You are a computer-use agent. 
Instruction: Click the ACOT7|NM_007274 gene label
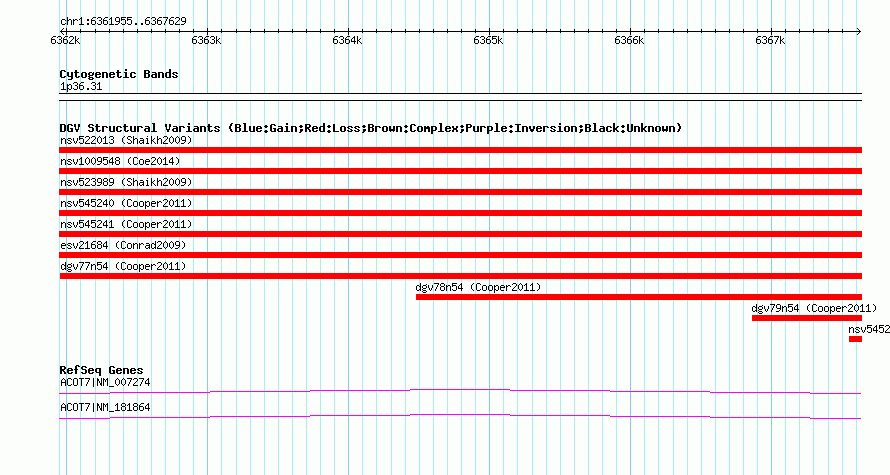coord(105,382)
